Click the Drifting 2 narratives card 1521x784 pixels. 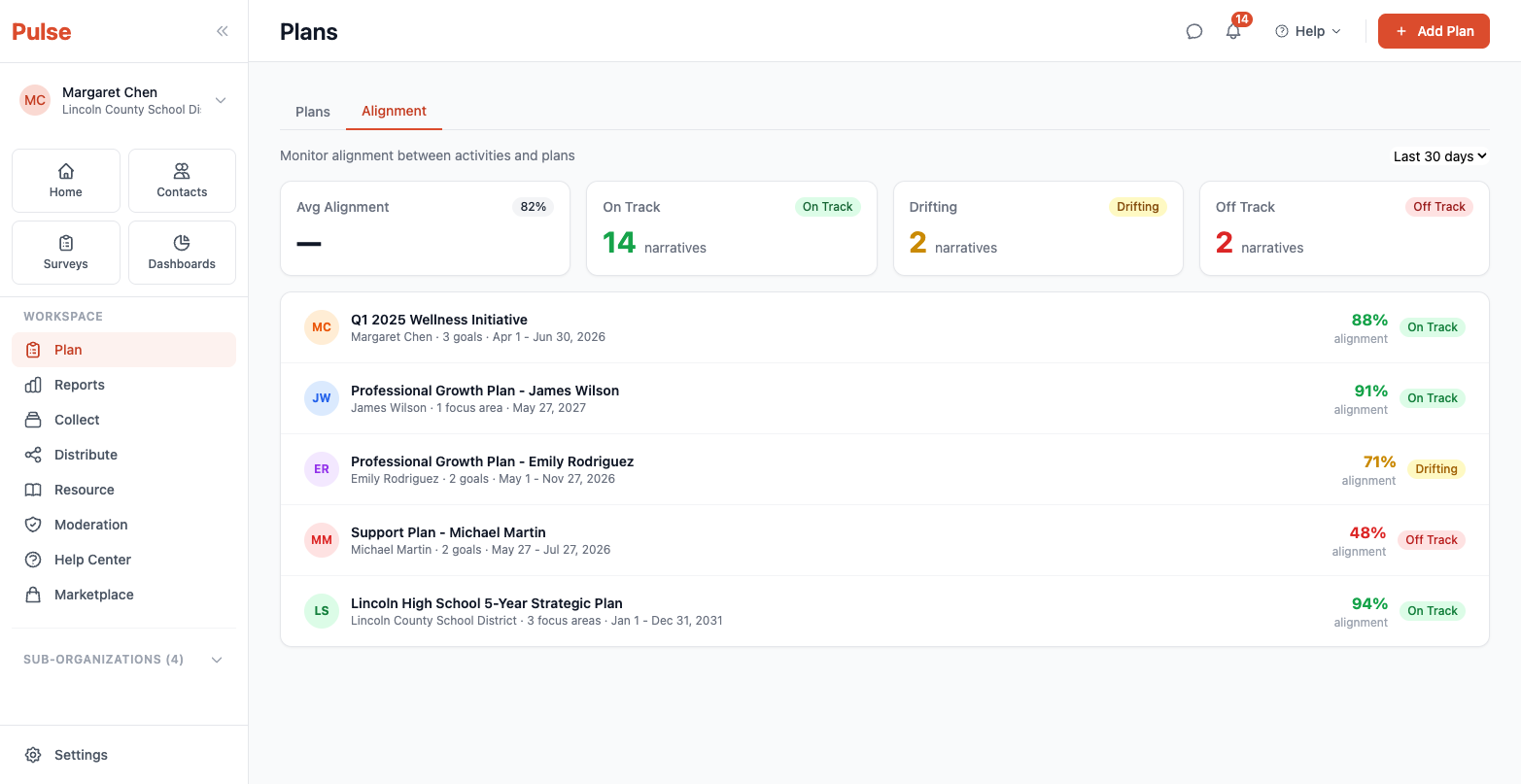point(1038,228)
